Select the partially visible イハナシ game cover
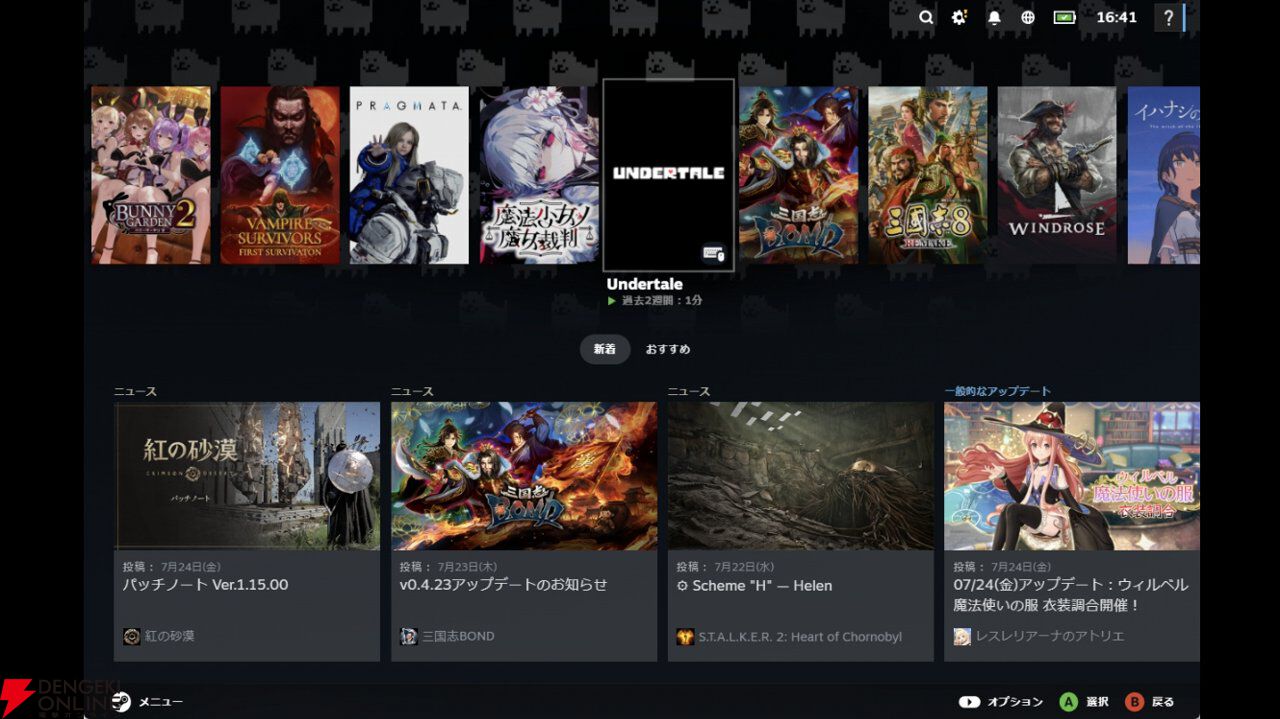This screenshot has height=719, width=1280. [1164, 175]
